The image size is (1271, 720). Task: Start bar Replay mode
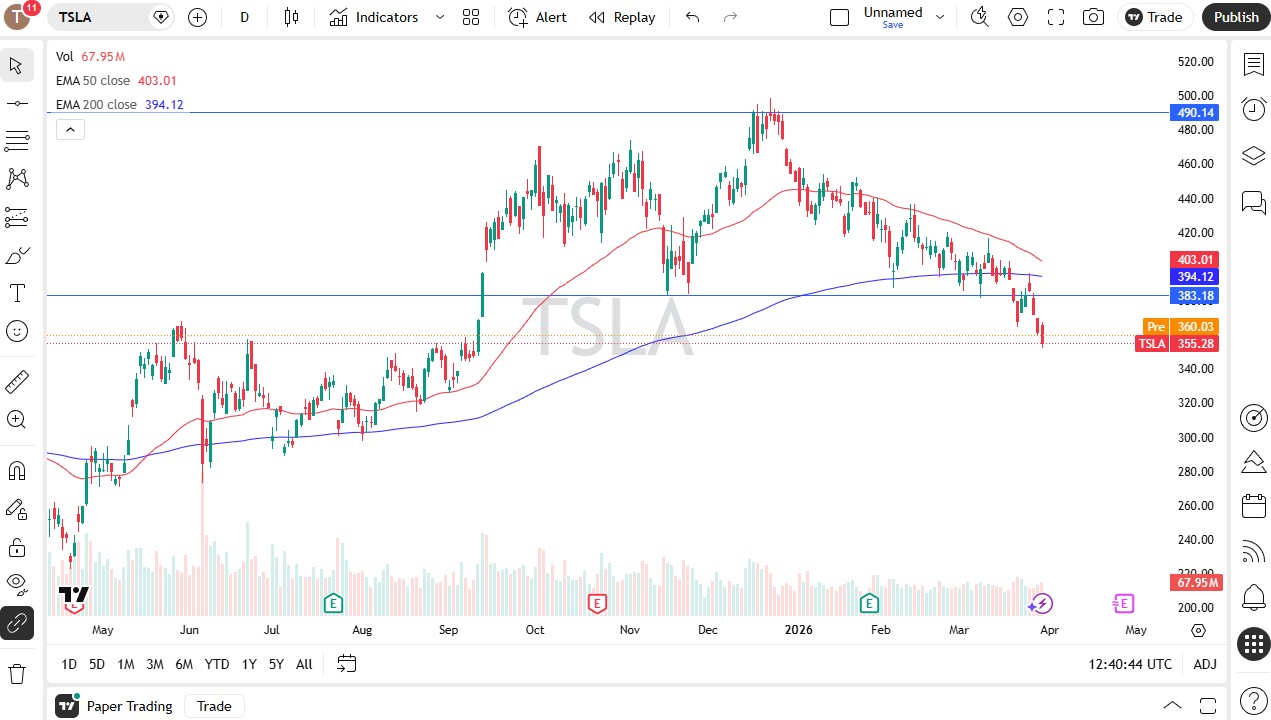622,17
